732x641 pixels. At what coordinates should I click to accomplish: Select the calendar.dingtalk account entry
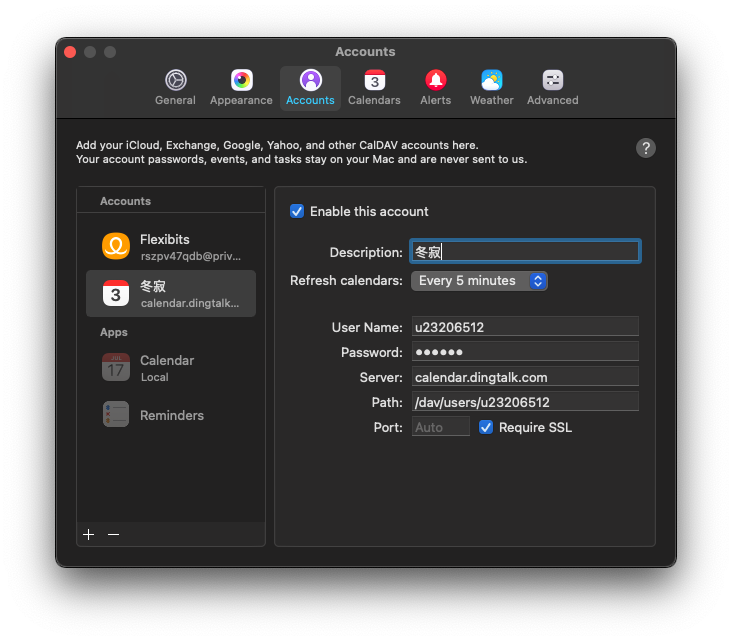coord(171,294)
